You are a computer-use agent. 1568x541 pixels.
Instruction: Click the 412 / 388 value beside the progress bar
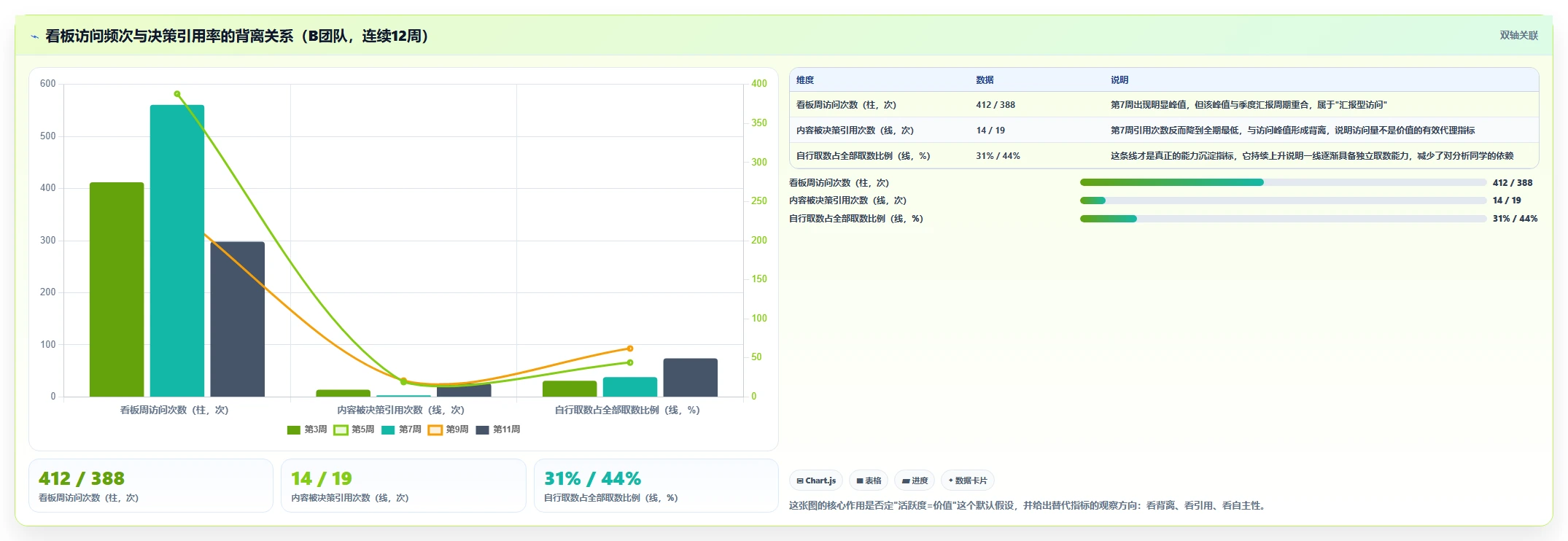pos(1513,183)
